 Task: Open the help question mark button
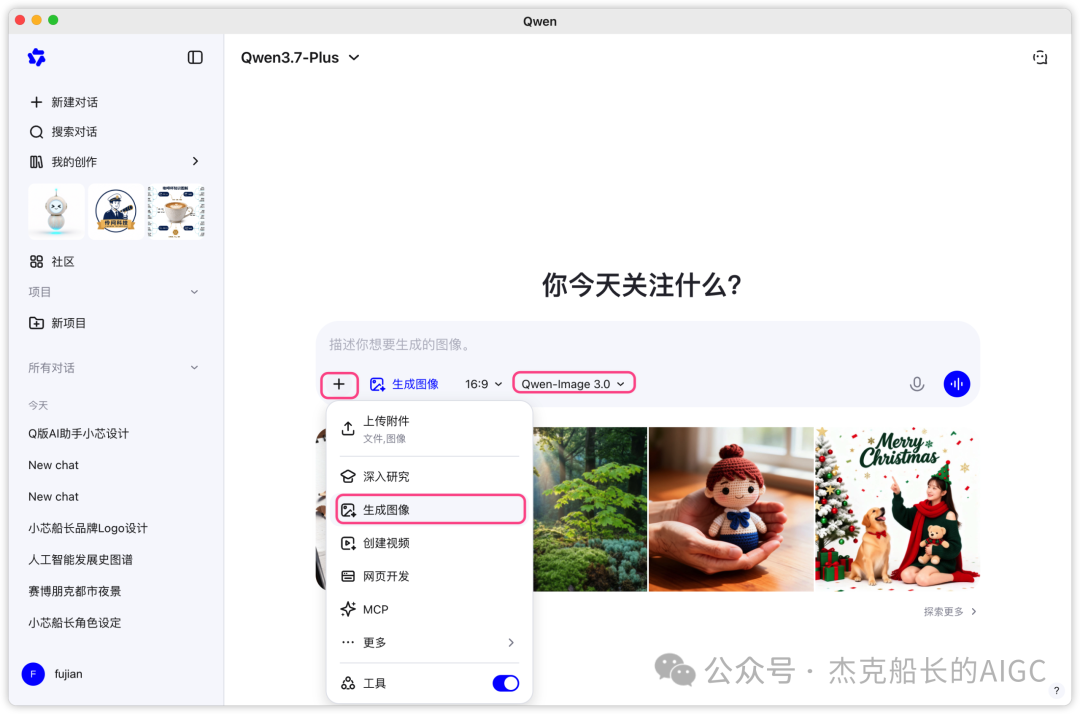(1056, 691)
